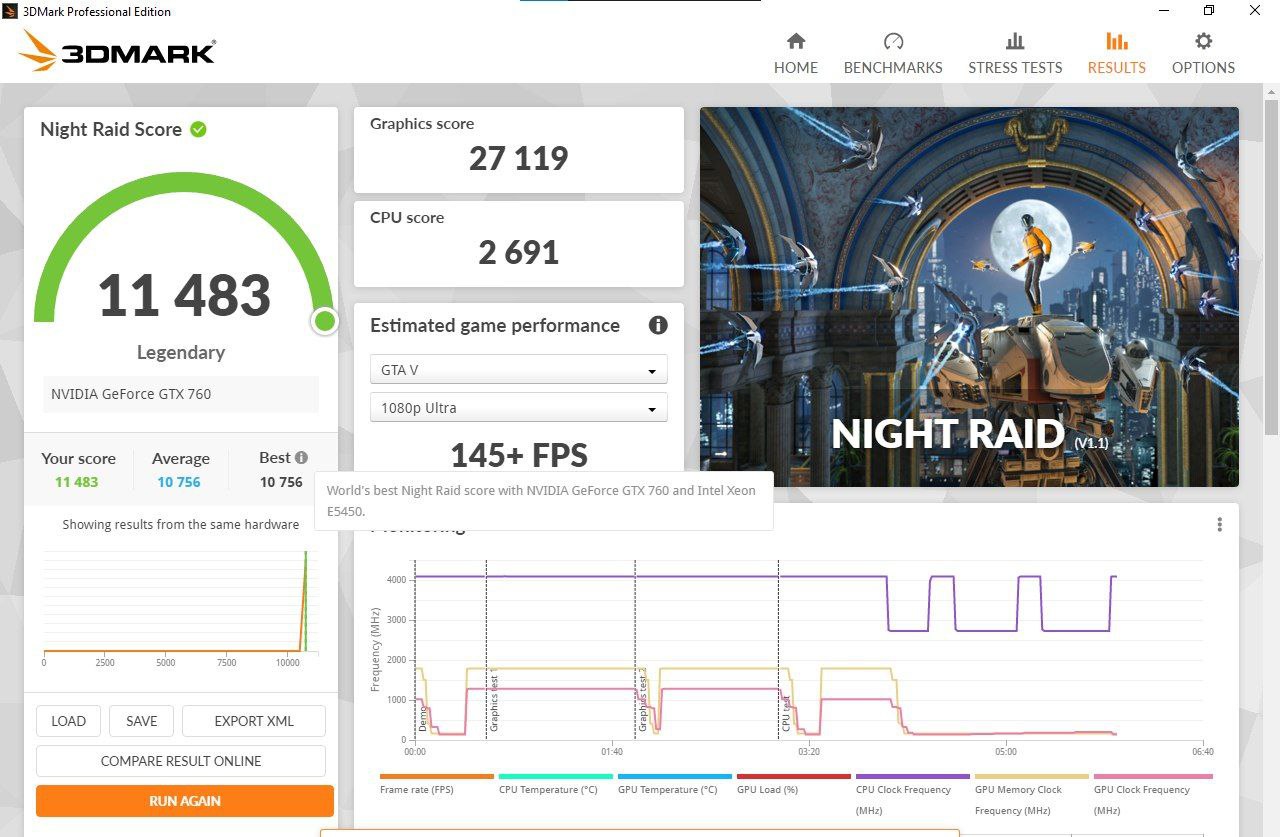Open the Benchmarks section
Screen dimensions: 1280x837
tap(893, 53)
